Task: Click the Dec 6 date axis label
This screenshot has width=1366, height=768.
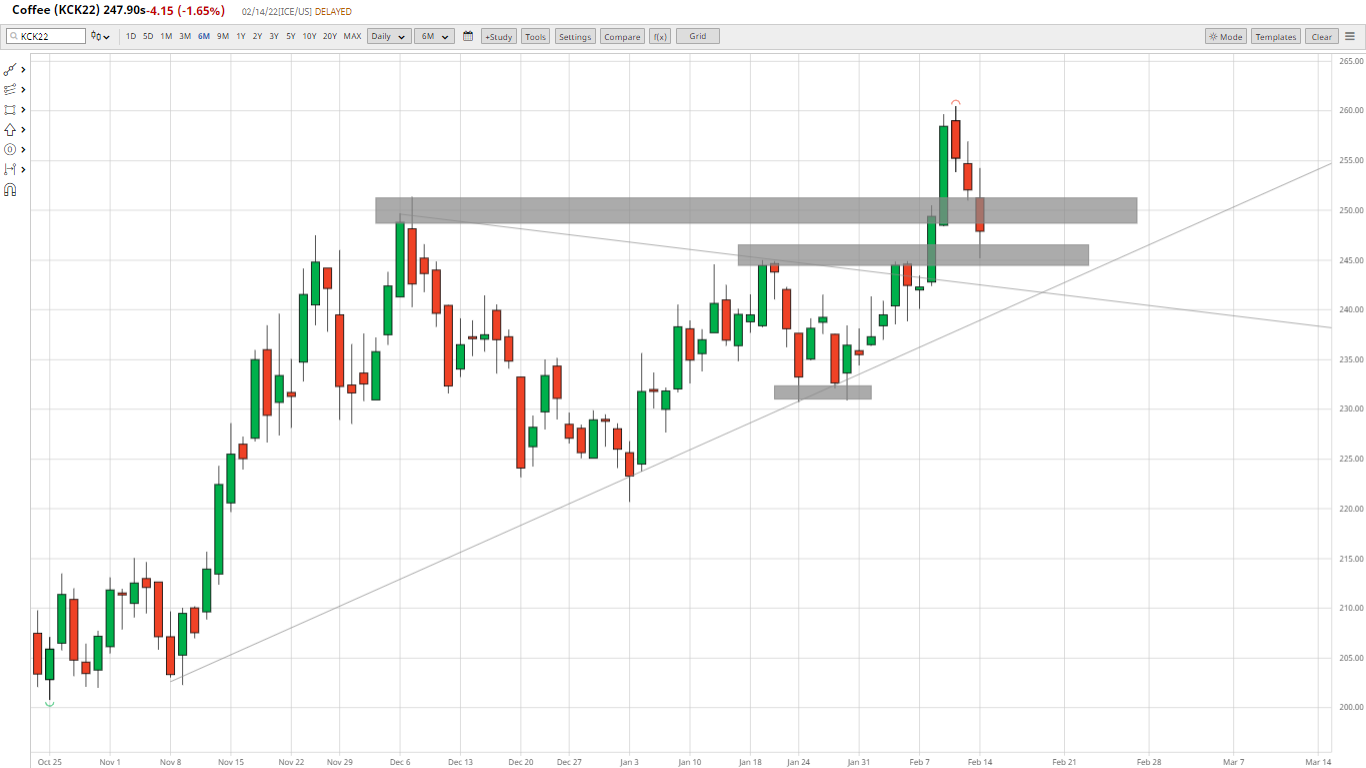Action: pos(400,761)
